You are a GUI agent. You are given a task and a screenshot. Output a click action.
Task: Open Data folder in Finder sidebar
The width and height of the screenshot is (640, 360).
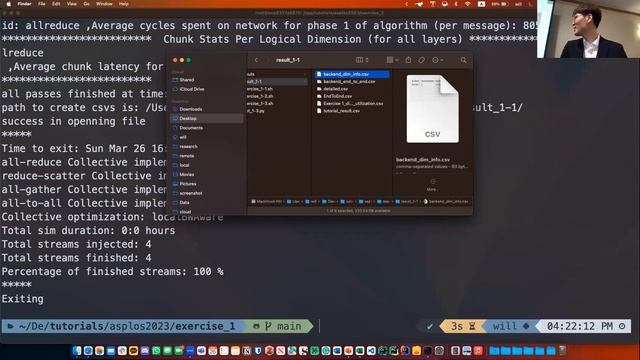(184, 202)
